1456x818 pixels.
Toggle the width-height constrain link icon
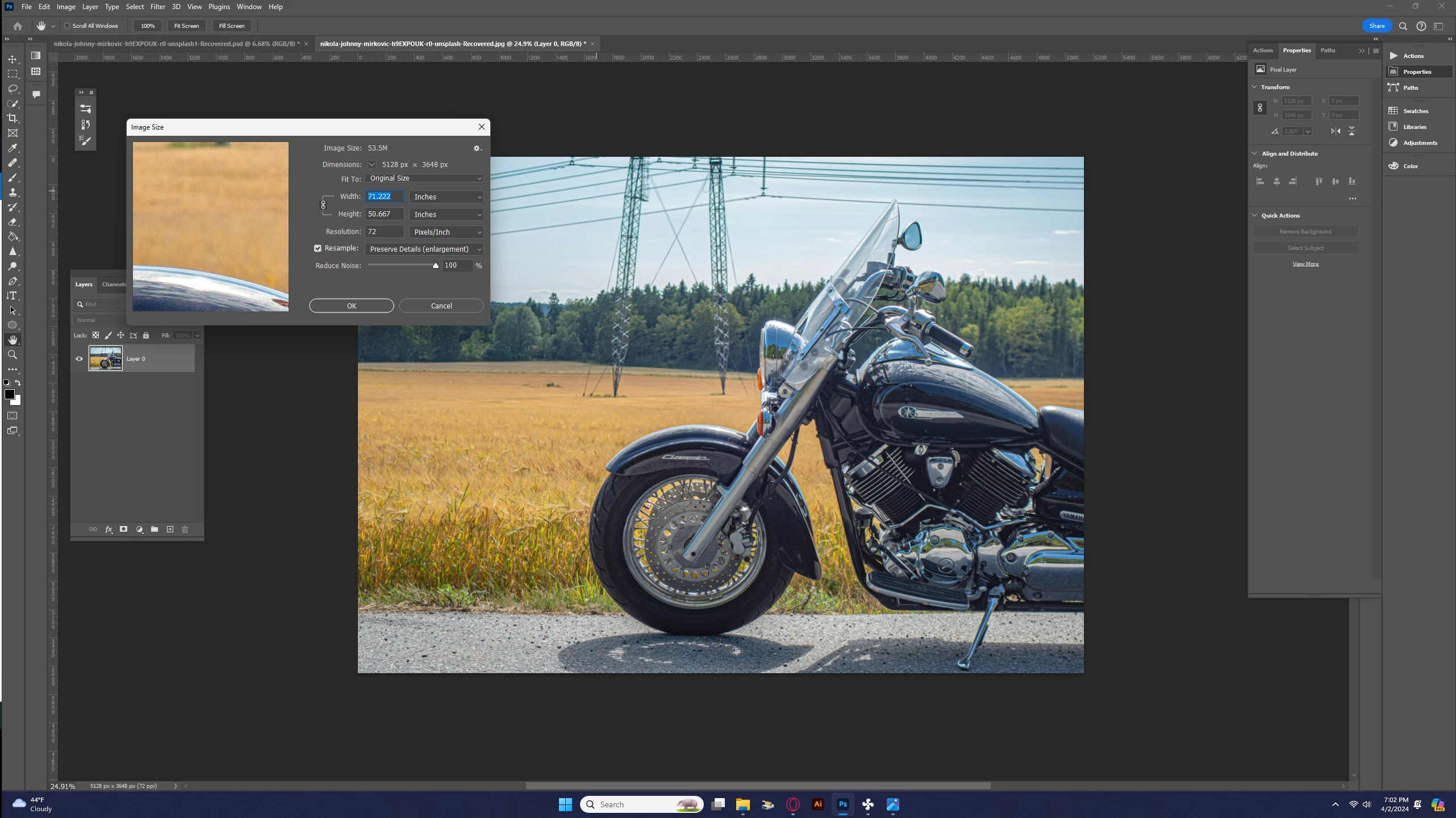(x=323, y=205)
